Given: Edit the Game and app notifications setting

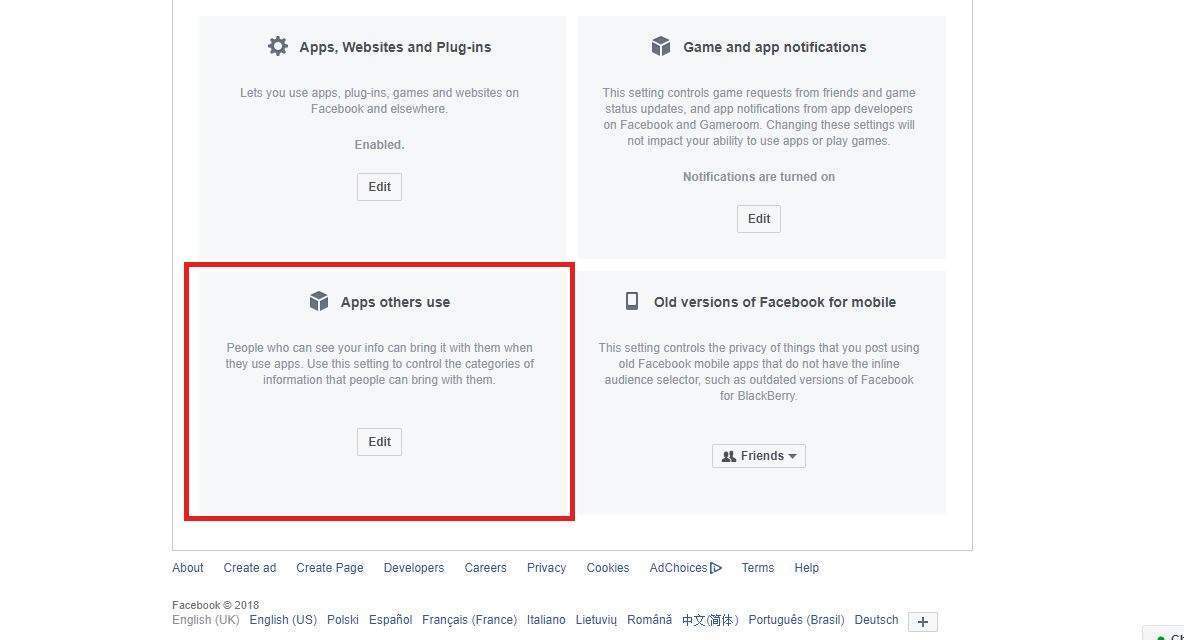Looking at the screenshot, I should [759, 219].
